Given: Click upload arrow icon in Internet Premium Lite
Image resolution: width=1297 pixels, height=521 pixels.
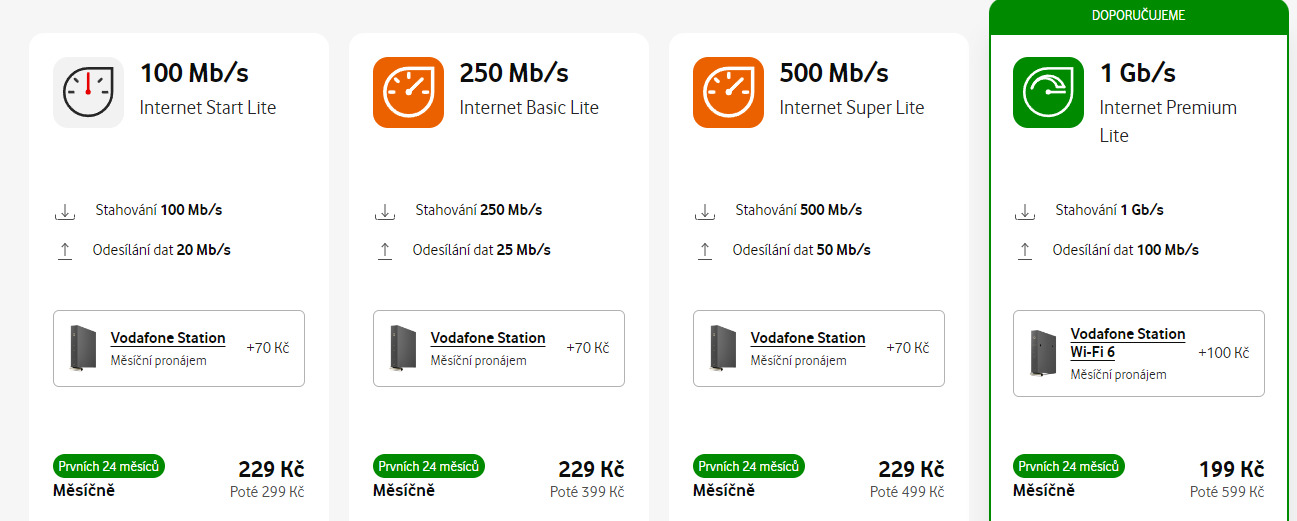Looking at the screenshot, I should pyautogui.click(x=1025, y=250).
